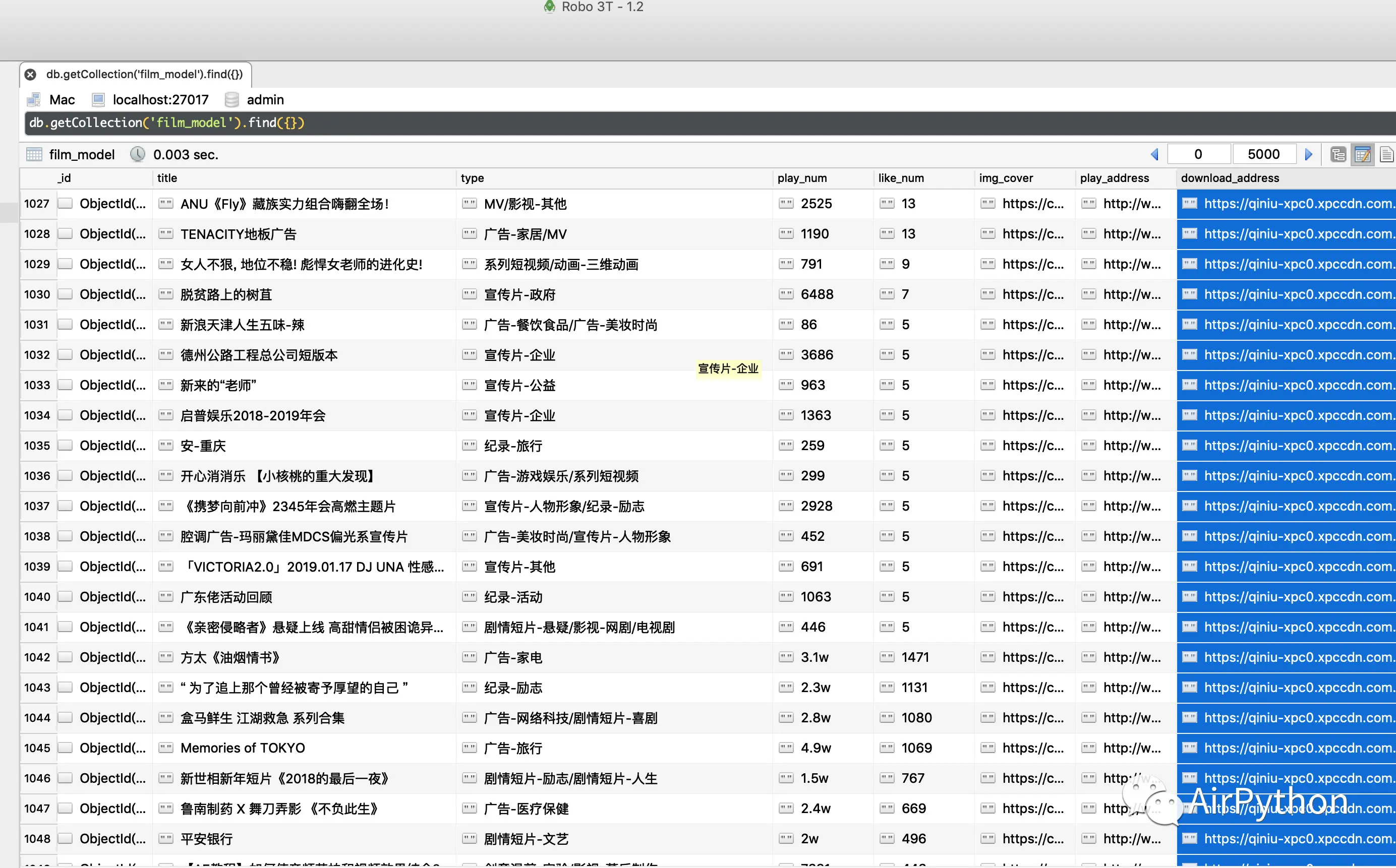1396x868 pixels.
Task: Click the admin database icon
Action: [232, 100]
